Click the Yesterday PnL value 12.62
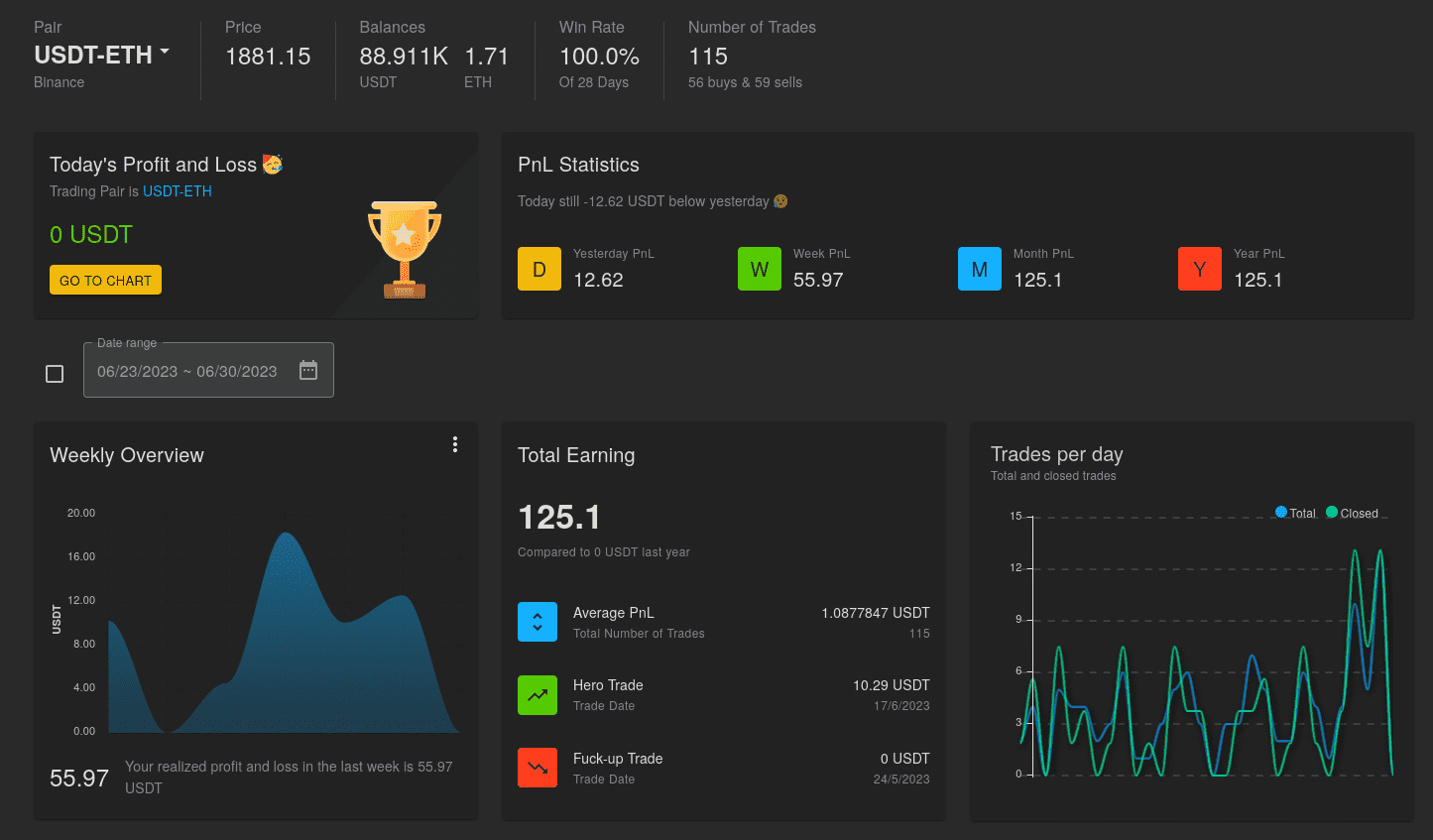 tap(598, 280)
